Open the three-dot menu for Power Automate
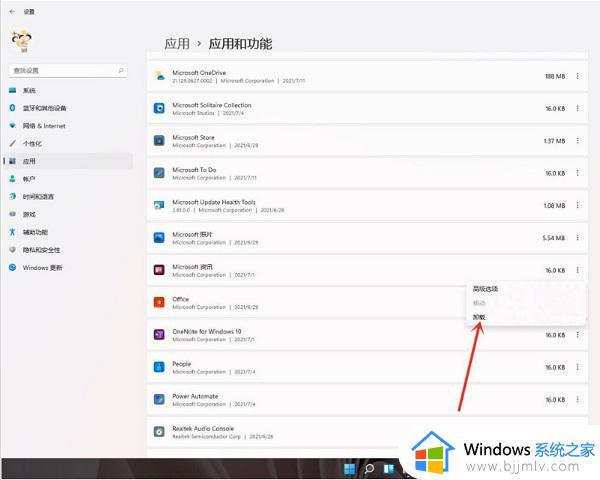 click(577, 400)
